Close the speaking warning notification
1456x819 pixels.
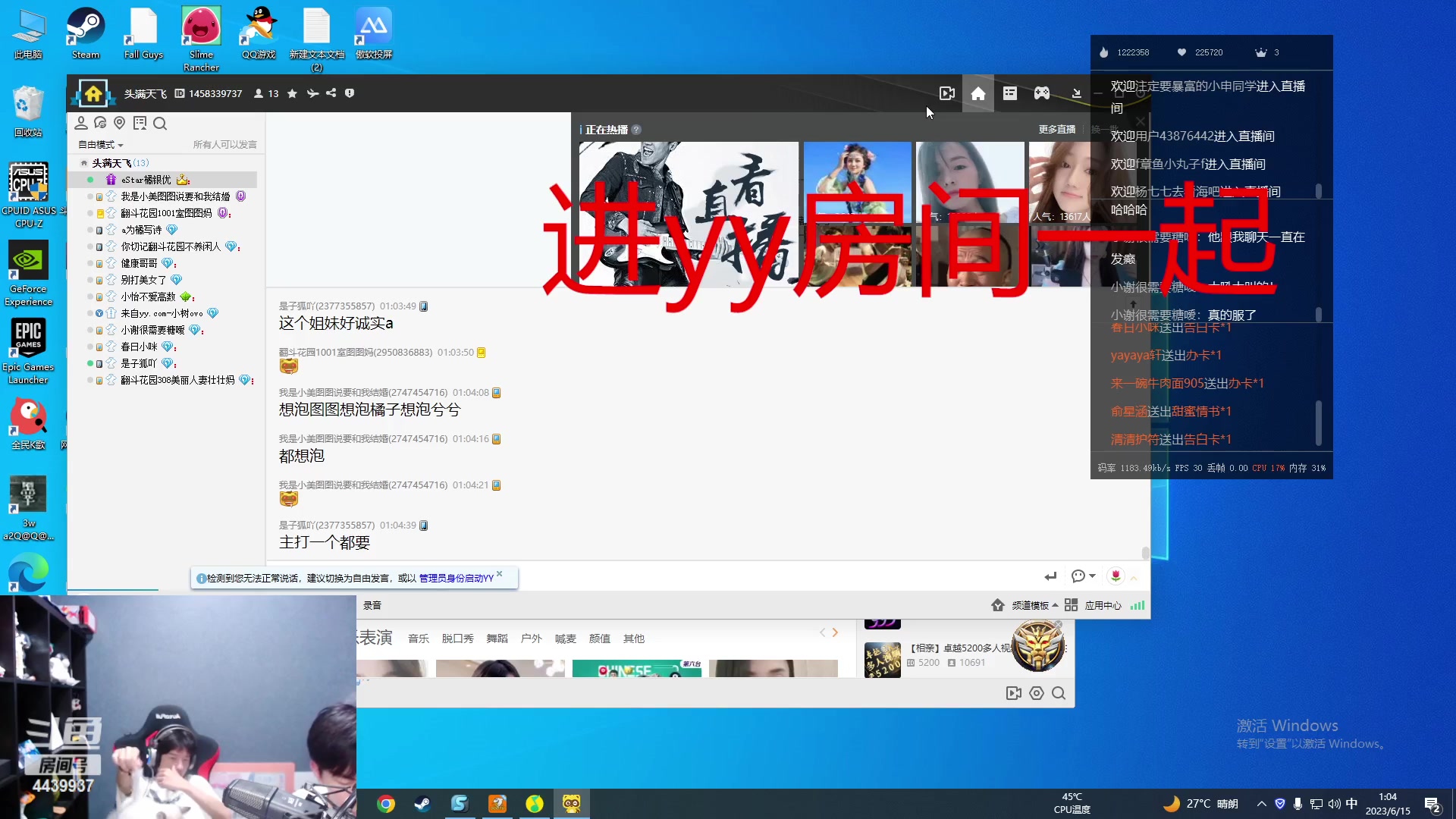pyautogui.click(x=500, y=574)
